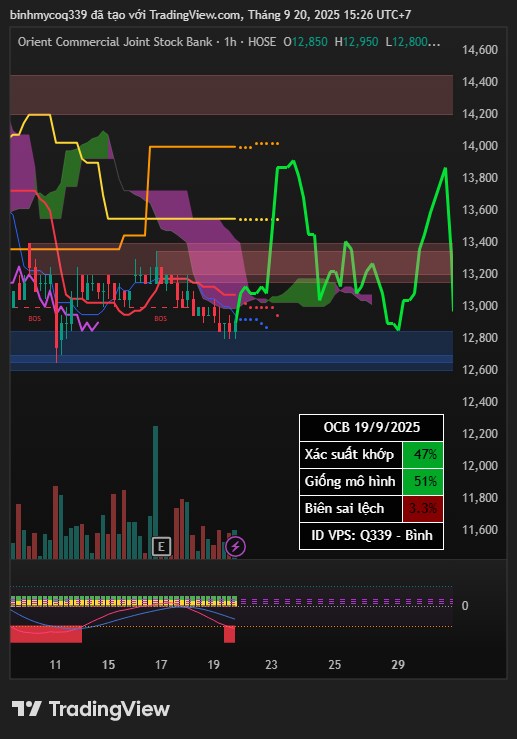This screenshot has width=517, height=739.
Task: Click the 47% Xác suất khớp cell
Action: tap(423, 454)
